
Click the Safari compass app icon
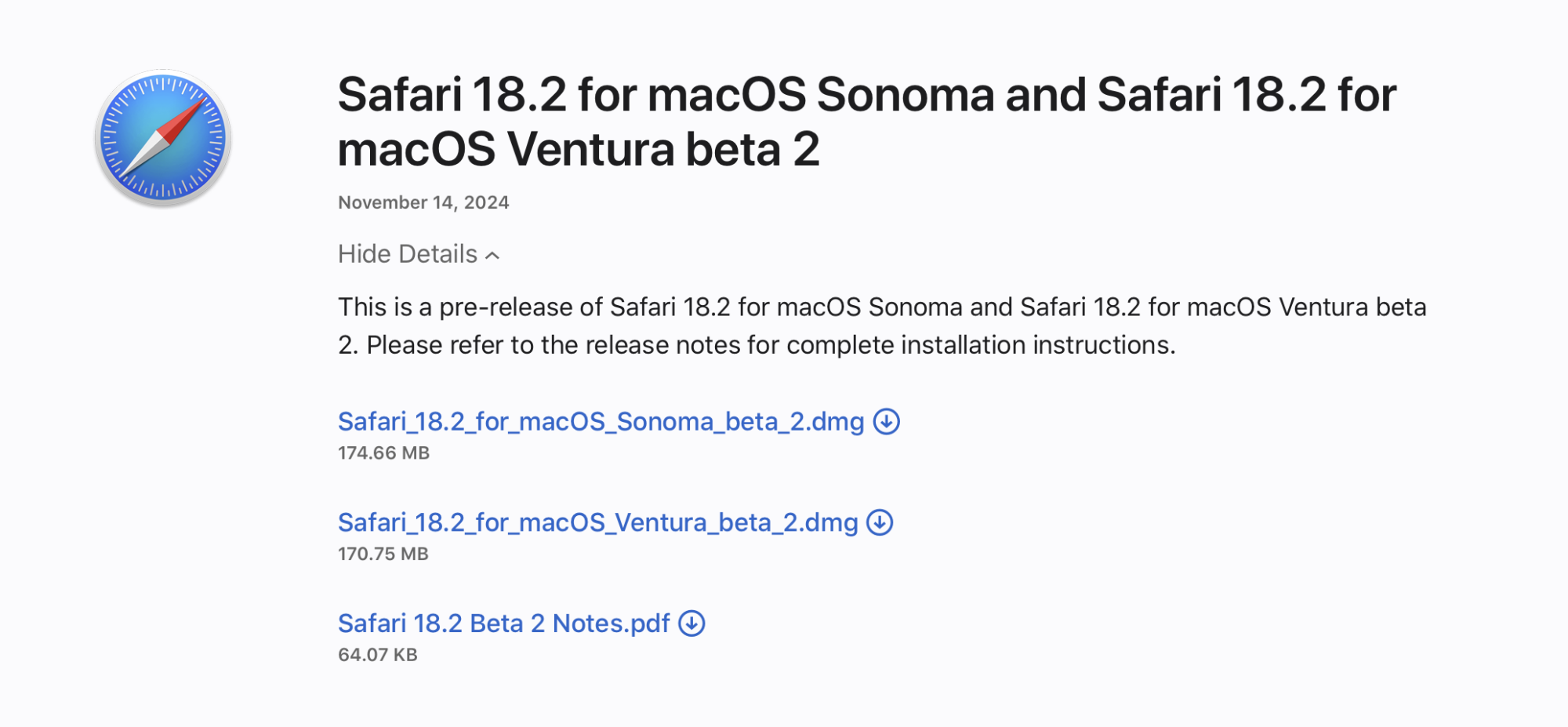click(x=163, y=138)
